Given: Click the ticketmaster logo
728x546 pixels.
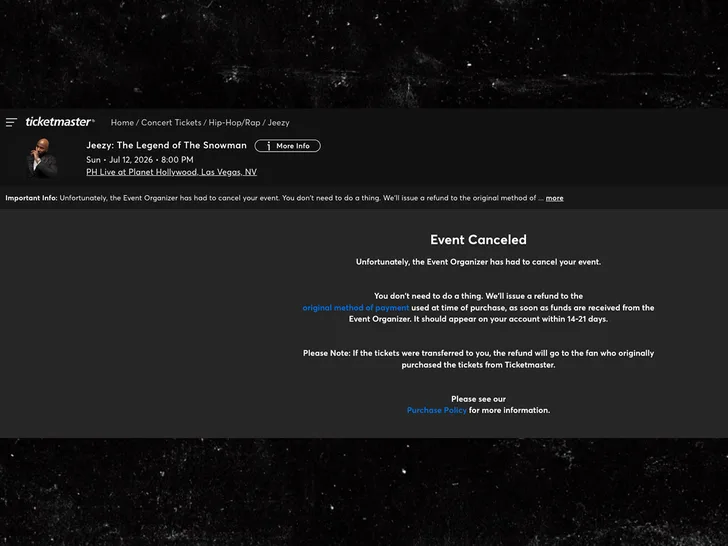Looking at the screenshot, I should click(60, 122).
